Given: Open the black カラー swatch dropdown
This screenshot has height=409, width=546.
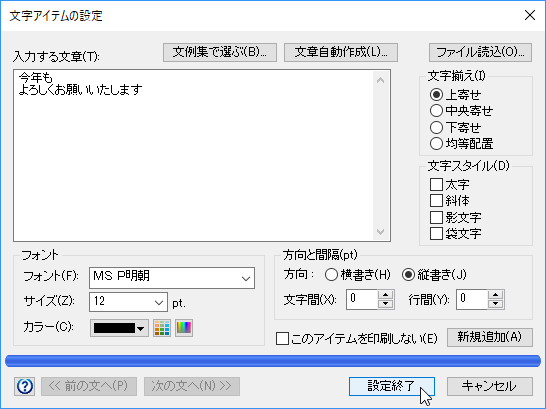Looking at the screenshot, I should (119, 328).
